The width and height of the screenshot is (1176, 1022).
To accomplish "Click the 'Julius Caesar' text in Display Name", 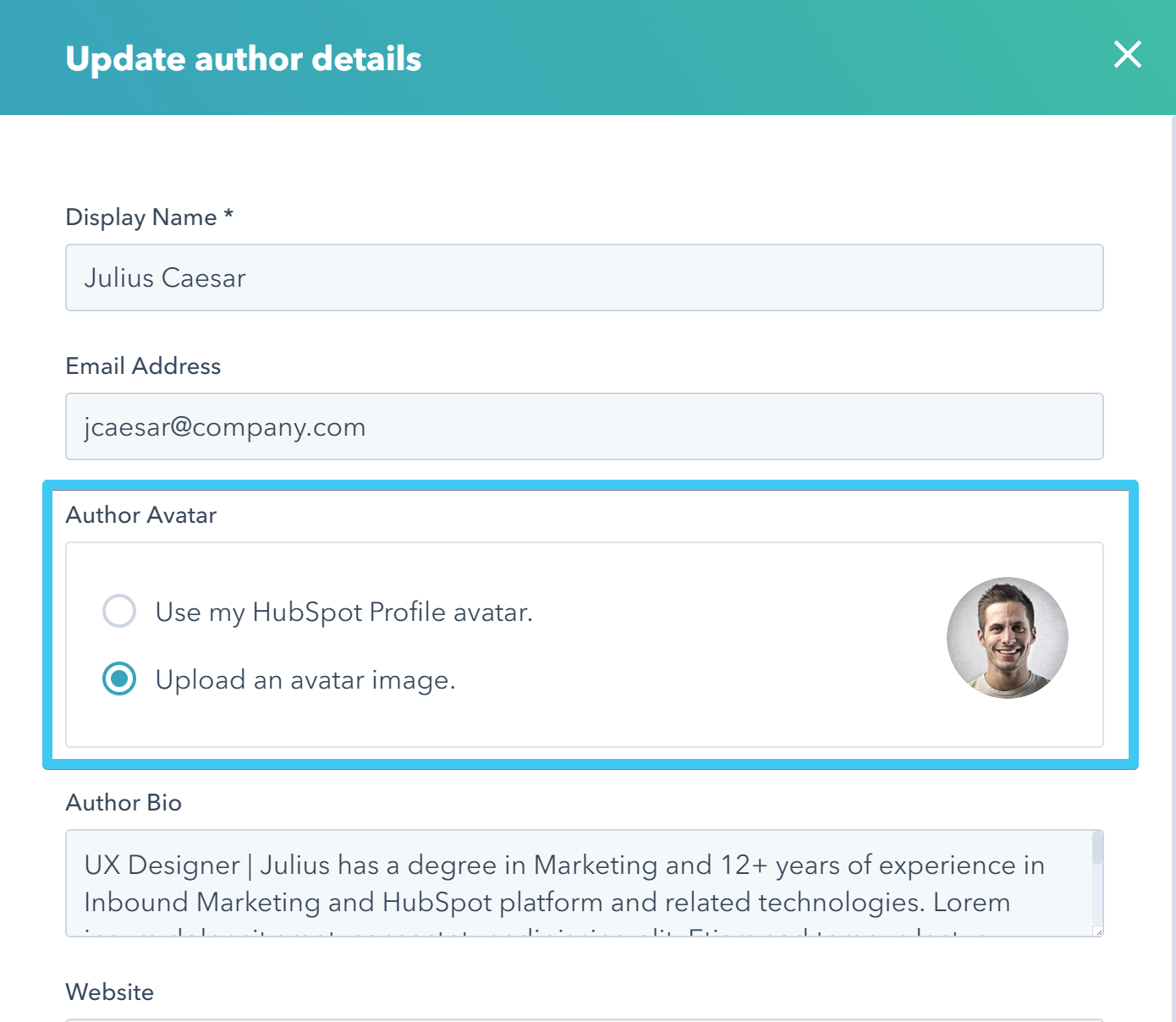I will pos(165,277).
